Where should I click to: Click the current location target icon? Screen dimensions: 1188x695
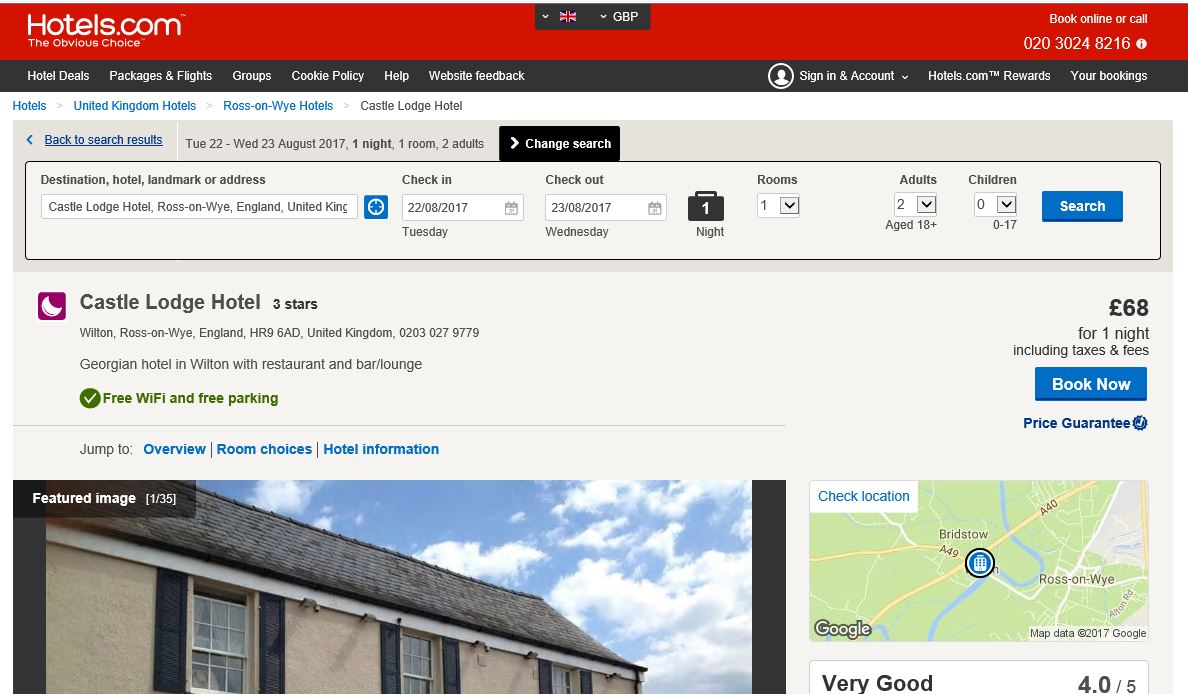tap(376, 207)
